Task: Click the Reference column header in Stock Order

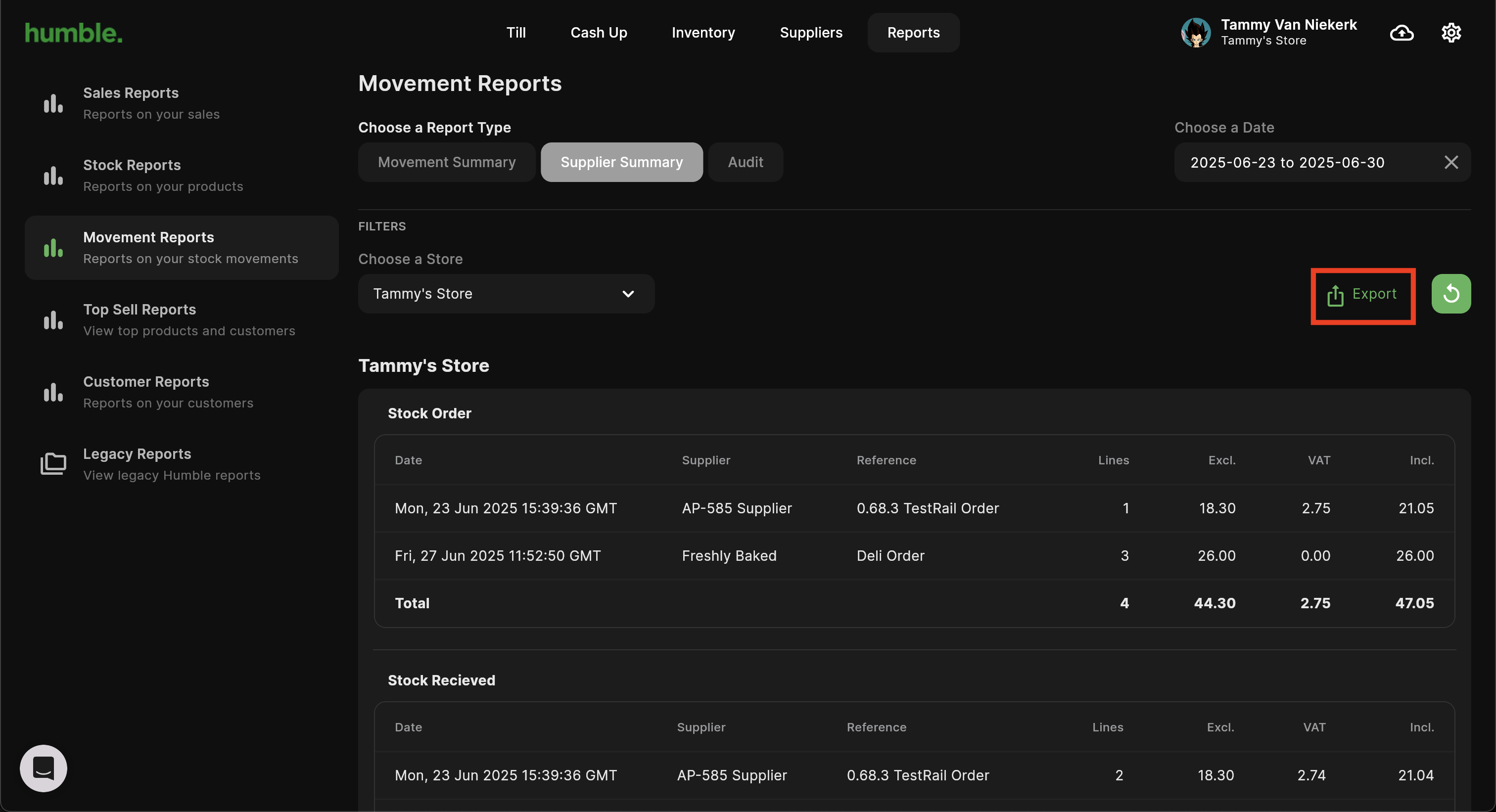Action: (886, 460)
